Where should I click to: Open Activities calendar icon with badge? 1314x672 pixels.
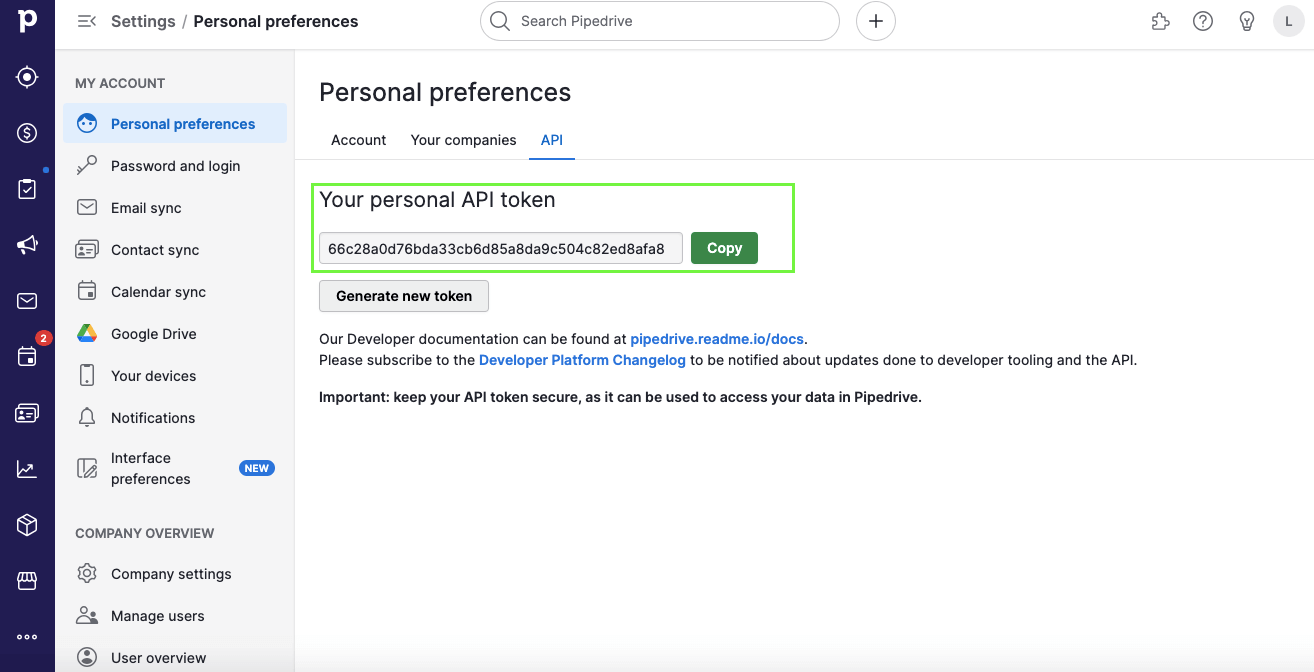tap(27, 357)
